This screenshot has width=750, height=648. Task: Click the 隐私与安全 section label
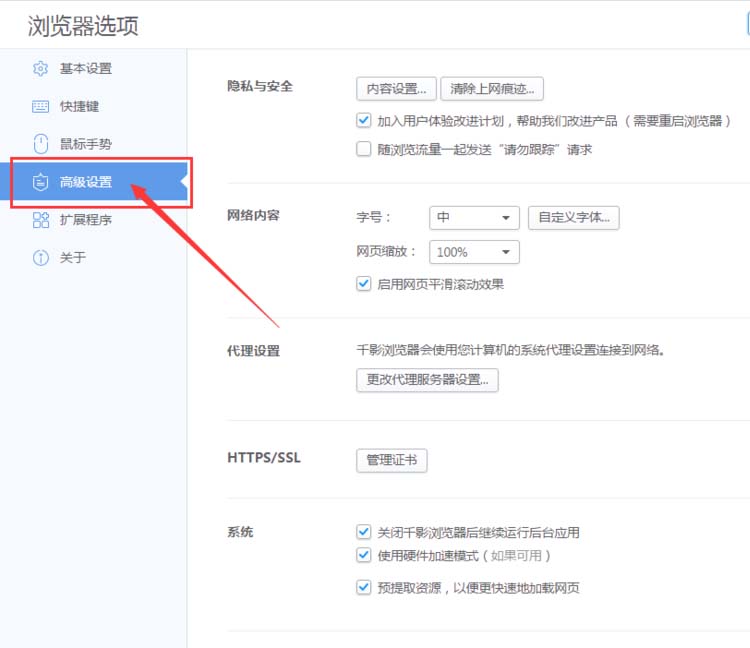click(260, 87)
